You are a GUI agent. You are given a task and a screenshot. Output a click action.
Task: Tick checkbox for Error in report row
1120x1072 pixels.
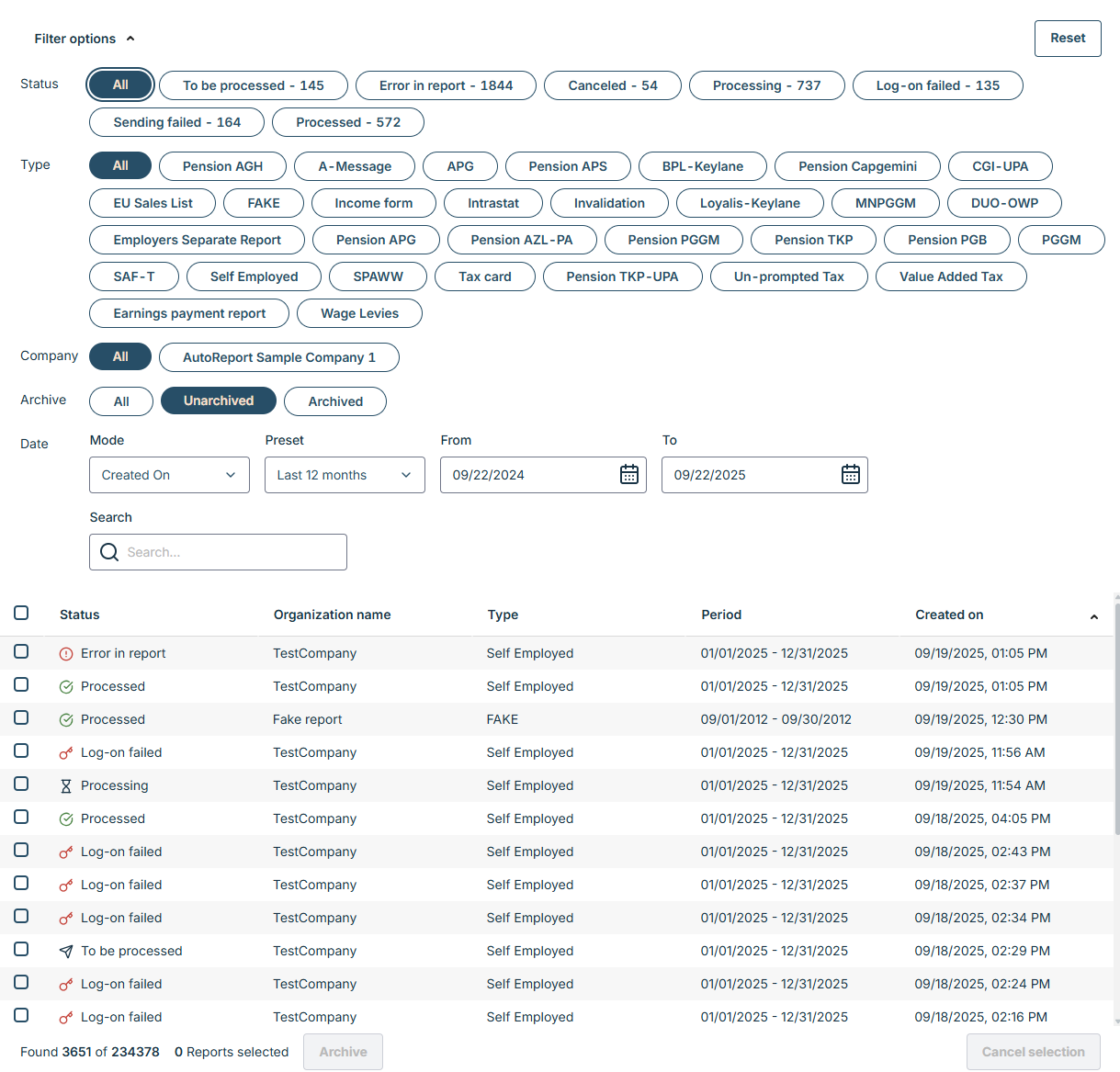(21, 651)
